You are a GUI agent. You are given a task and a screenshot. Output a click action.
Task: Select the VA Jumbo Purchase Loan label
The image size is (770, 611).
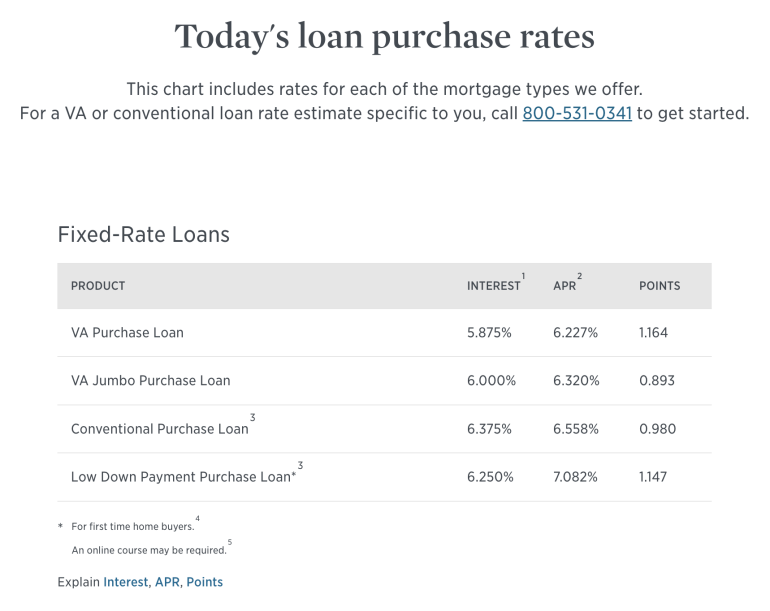pos(150,381)
